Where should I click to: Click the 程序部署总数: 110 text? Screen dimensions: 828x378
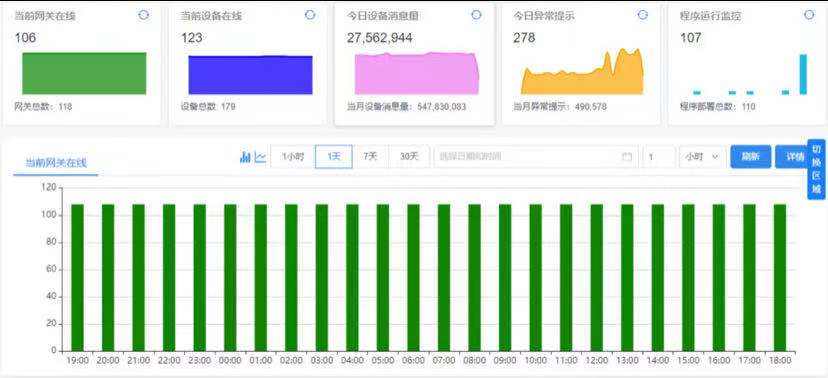[718, 107]
